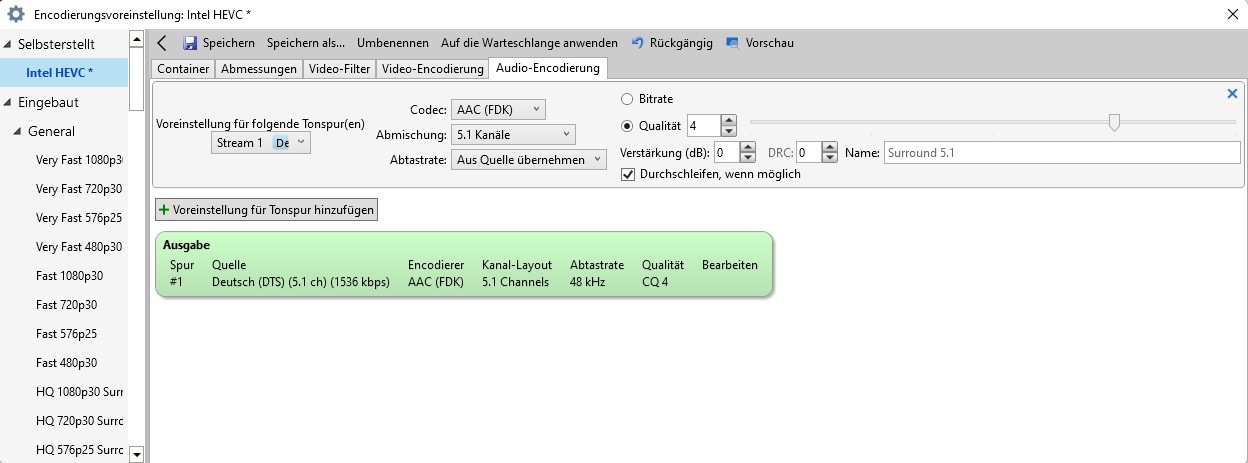Open the Abtastrate Aus Quelle übernehmen dropdown

coord(529,159)
